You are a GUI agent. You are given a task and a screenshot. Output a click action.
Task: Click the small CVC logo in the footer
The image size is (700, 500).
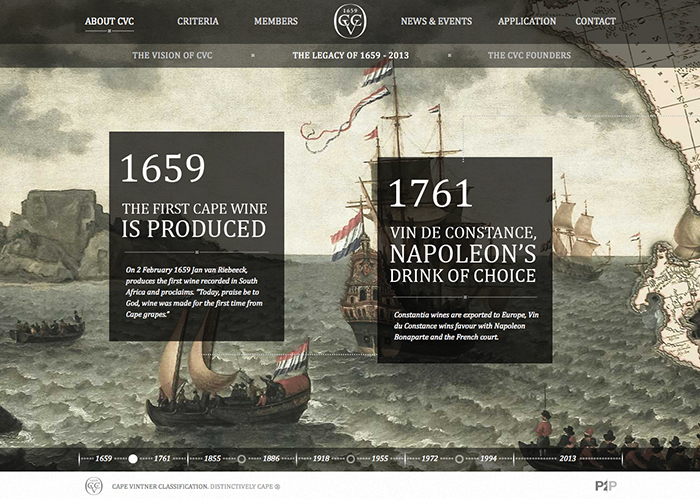click(94, 486)
